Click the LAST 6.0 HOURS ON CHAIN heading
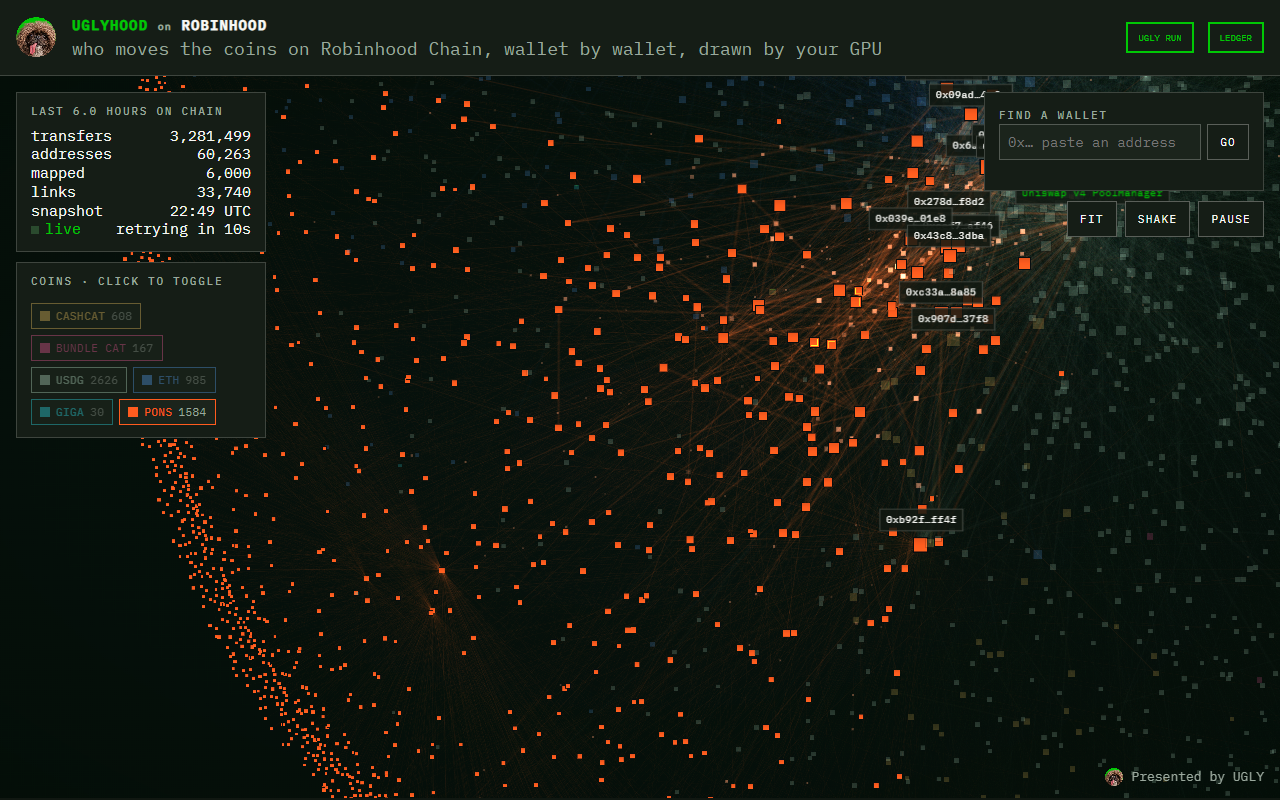This screenshot has width=1280, height=800. [x=127, y=112]
